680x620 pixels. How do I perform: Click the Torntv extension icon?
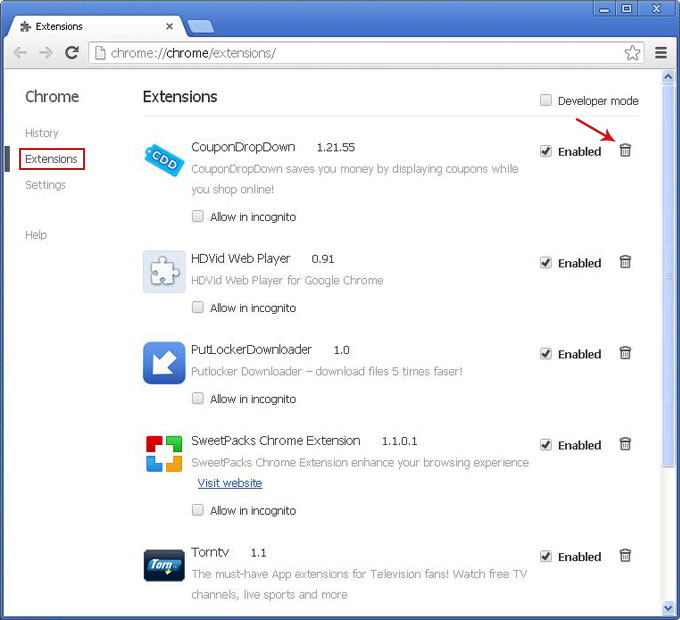(164, 565)
